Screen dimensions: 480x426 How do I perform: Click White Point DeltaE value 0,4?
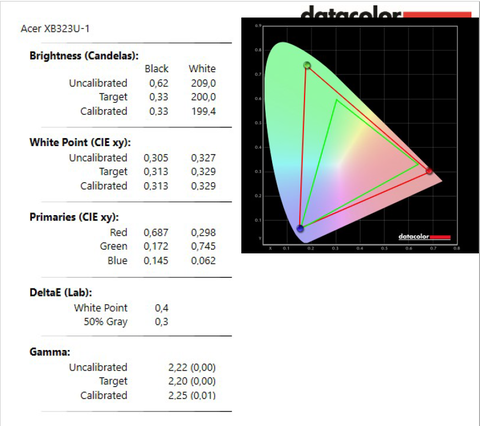tap(162, 308)
